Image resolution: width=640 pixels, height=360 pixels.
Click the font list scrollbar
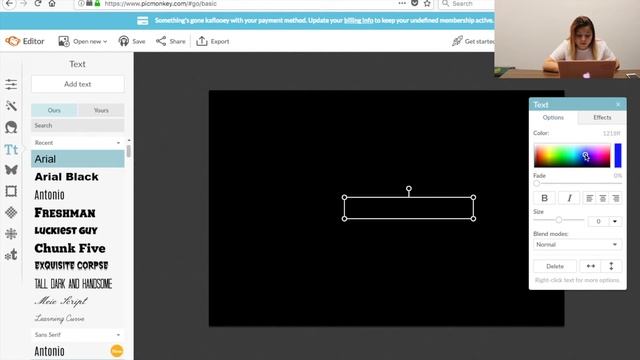[129, 151]
